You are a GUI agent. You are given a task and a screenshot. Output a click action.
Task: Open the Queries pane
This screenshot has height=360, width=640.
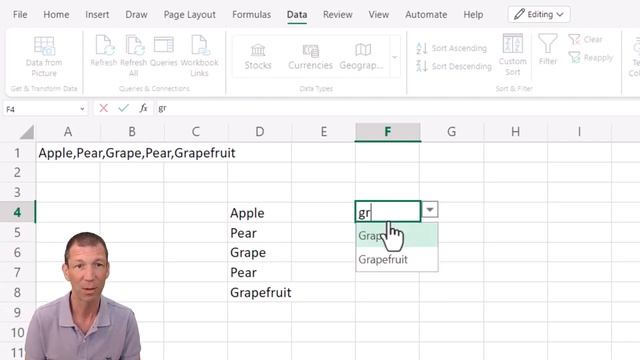click(164, 51)
